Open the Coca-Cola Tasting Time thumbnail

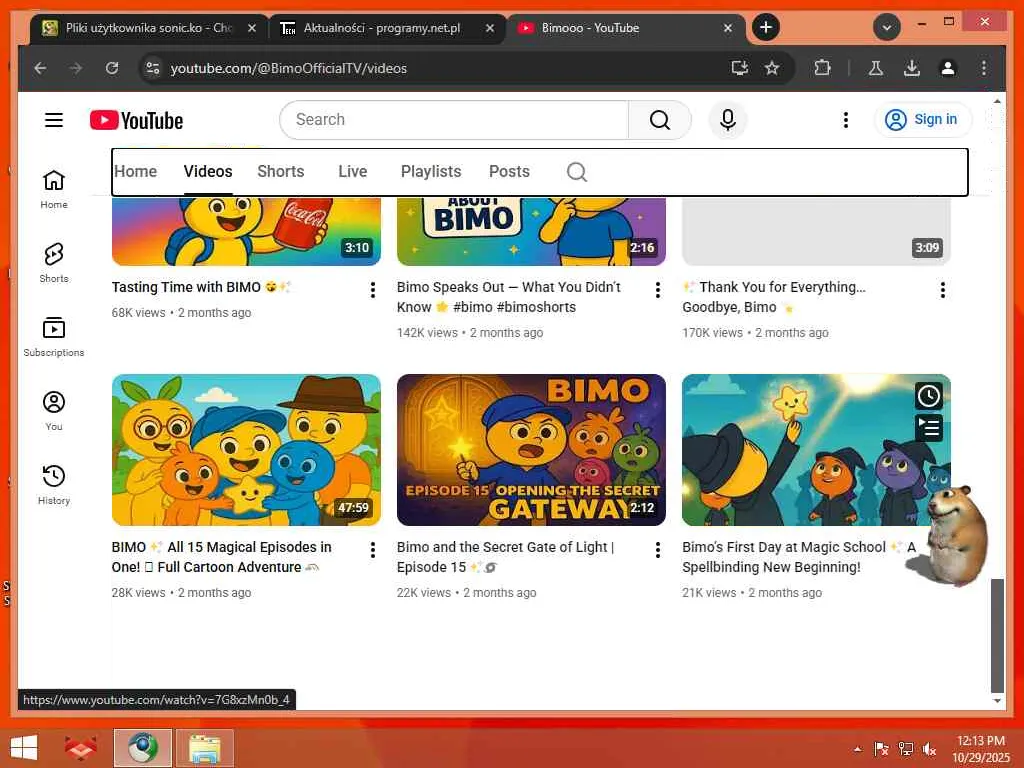[x=246, y=231]
